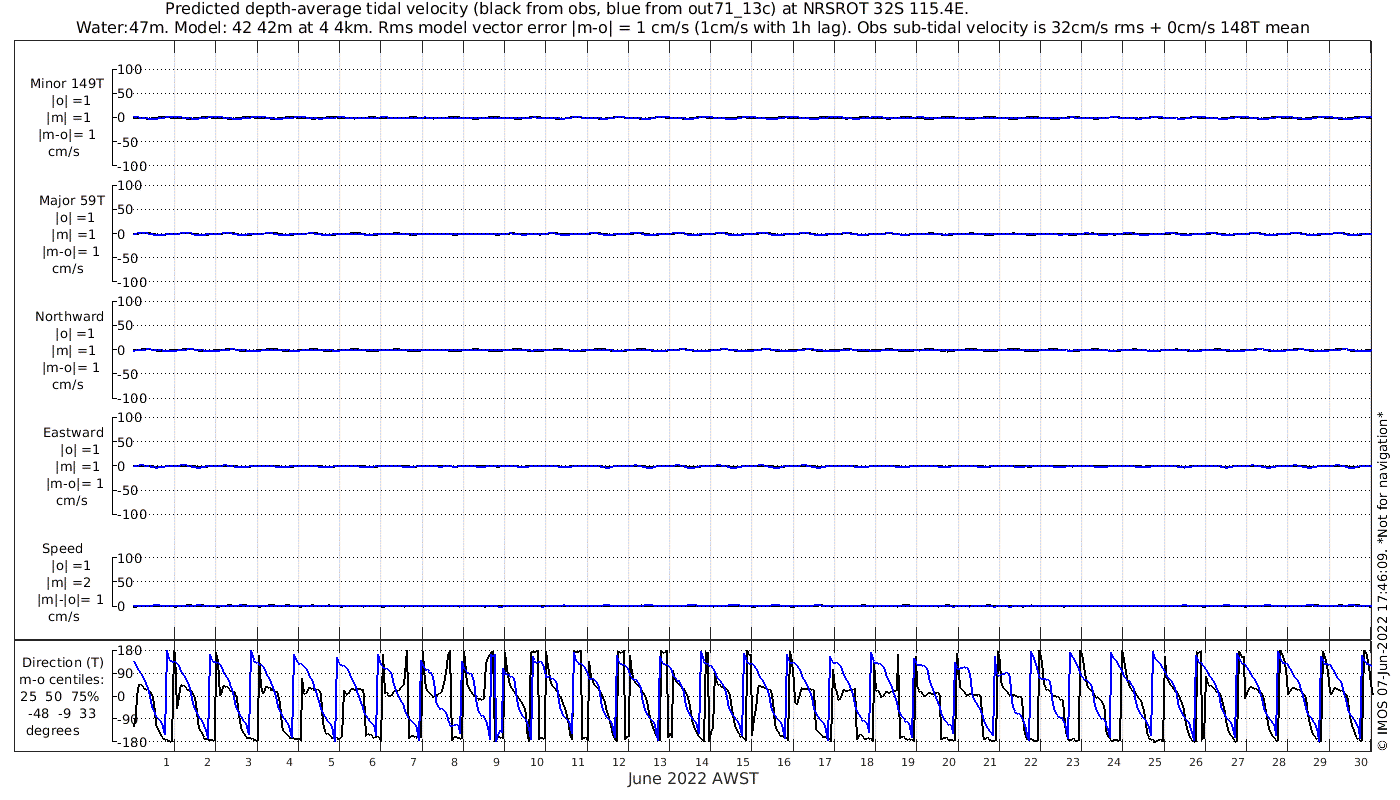Click the vertical IMOS copyright notice
The image size is (1400, 800).
pyautogui.click(x=1383, y=580)
